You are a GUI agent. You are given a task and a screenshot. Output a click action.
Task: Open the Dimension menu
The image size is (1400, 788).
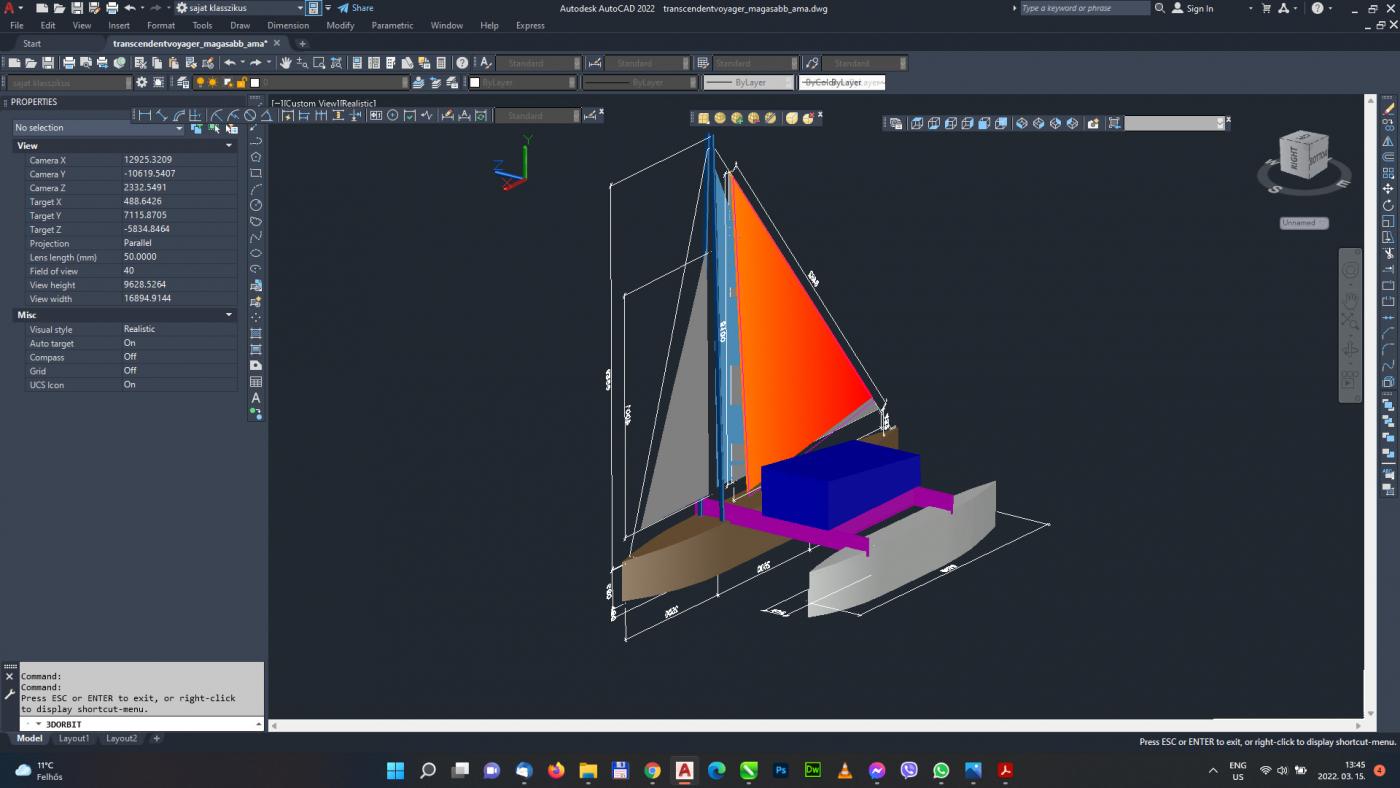(x=287, y=26)
